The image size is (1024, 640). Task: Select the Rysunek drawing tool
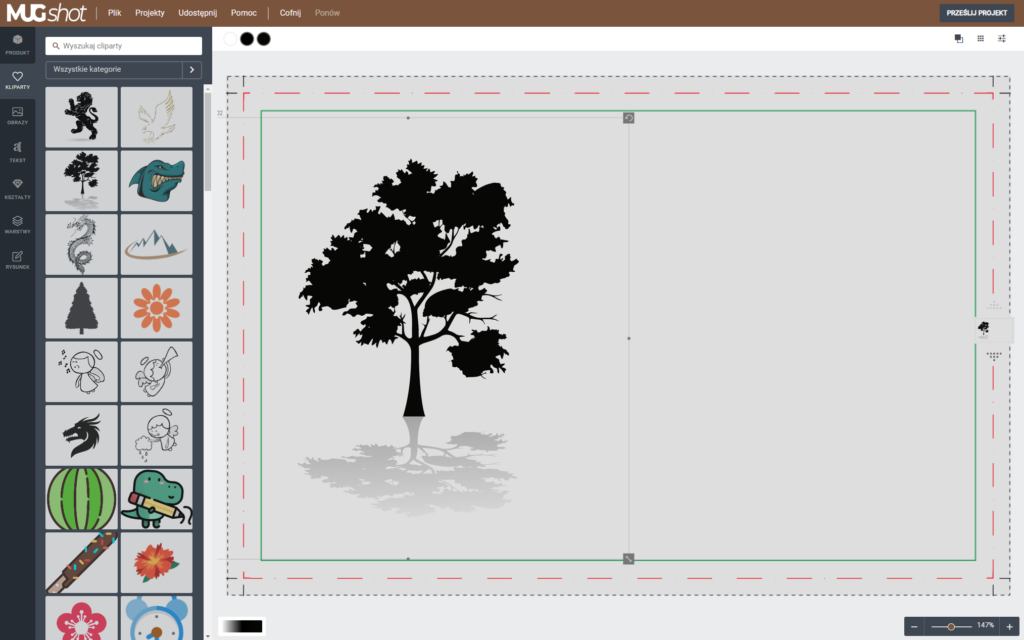click(x=17, y=259)
